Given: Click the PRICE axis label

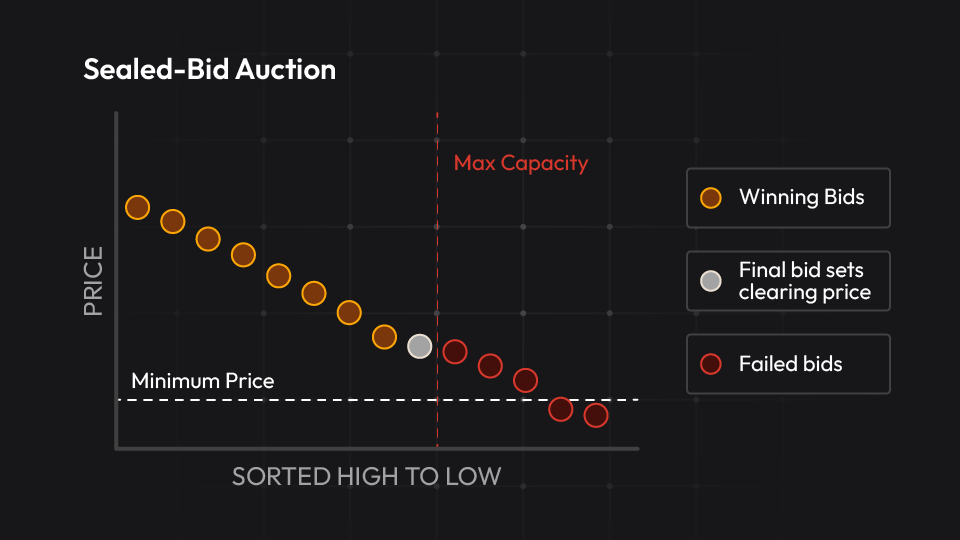Looking at the screenshot, I should pyautogui.click(x=93, y=283).
